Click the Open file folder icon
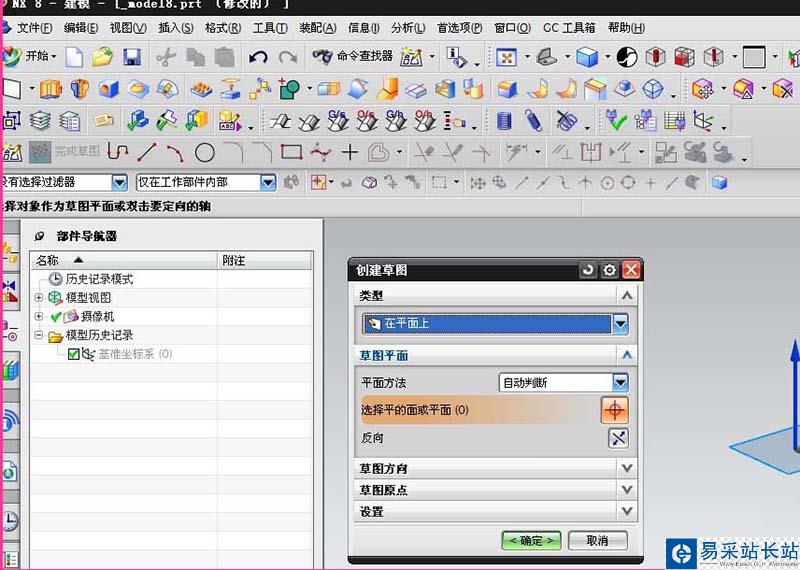The image size is (800, 570). coord(103,57)
